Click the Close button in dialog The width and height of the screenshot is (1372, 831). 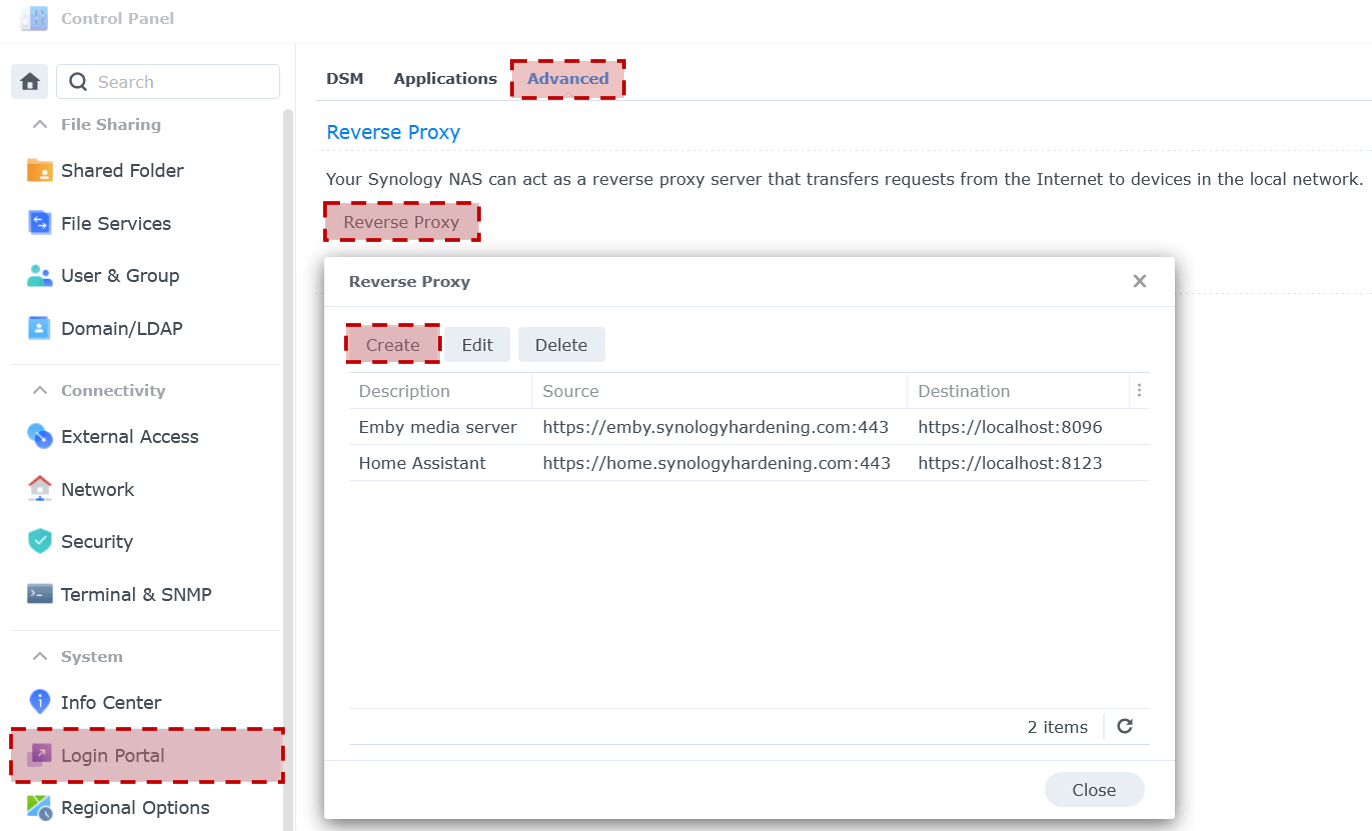coord(1094,790)
